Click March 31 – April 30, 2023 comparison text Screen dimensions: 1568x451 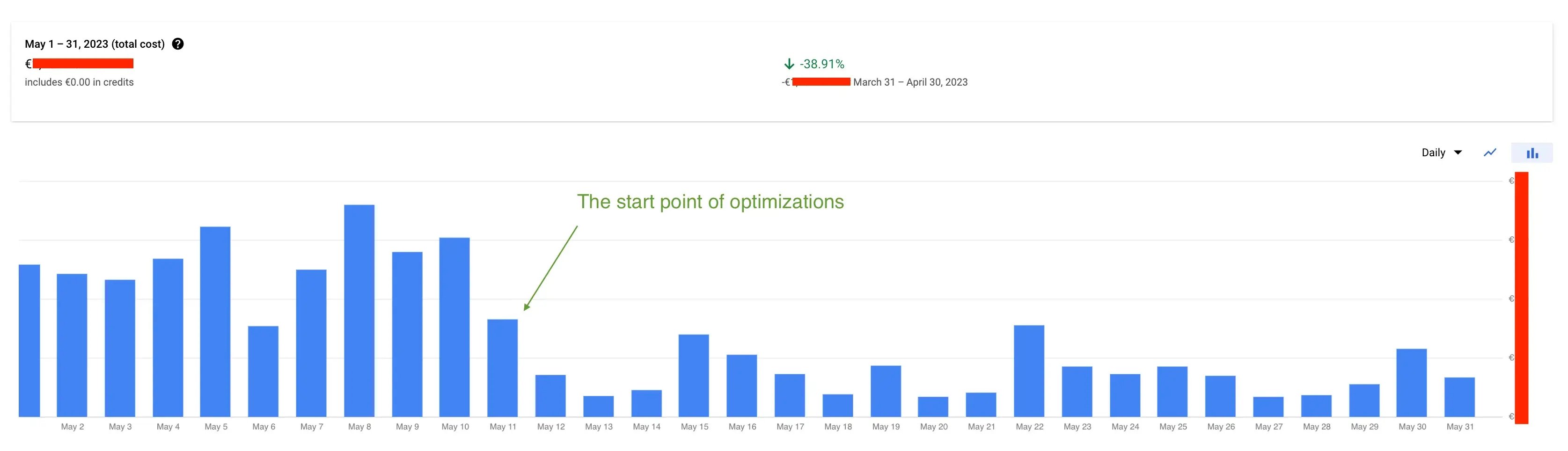(910, 82)
